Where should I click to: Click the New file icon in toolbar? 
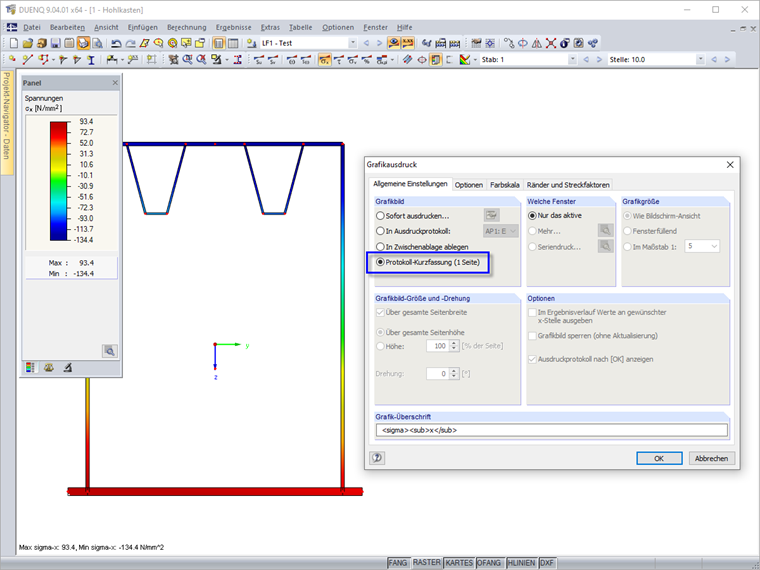[14, 43]
